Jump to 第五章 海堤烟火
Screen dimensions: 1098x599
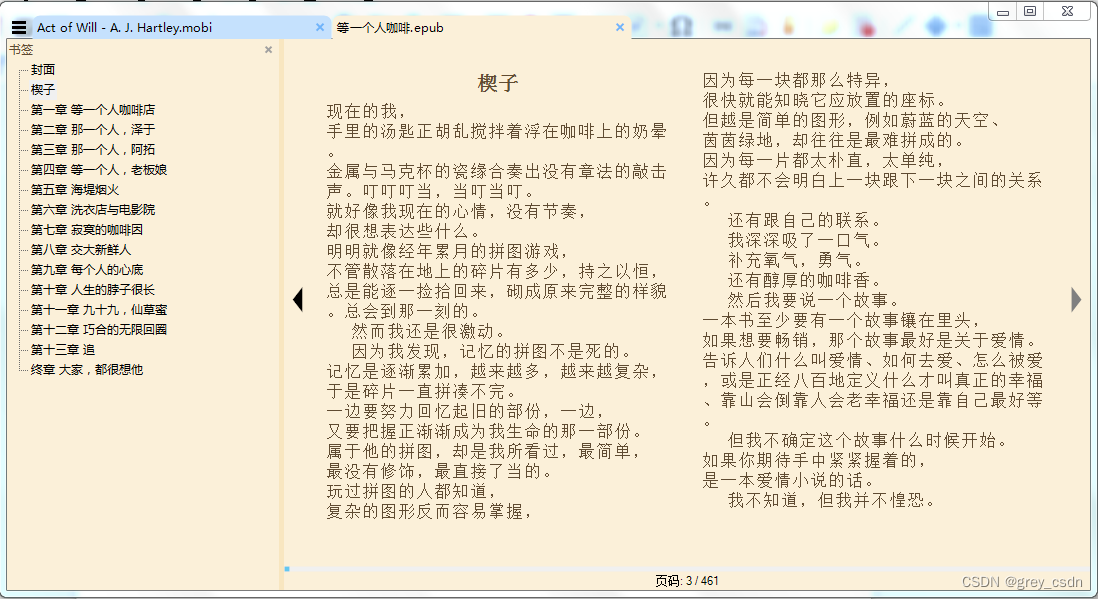75,189
